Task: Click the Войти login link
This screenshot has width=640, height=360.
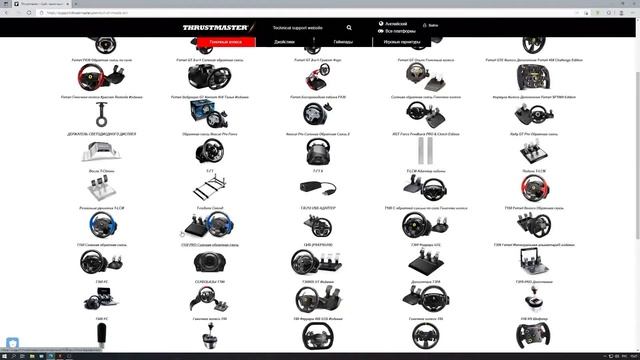Action: tap(431, 25)
